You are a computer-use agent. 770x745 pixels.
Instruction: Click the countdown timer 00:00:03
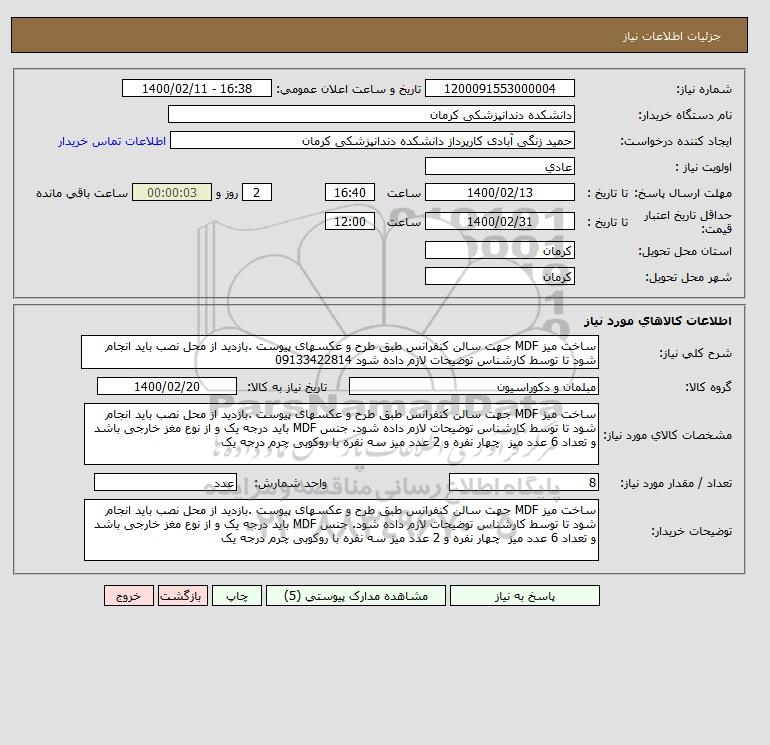(172, 193)
